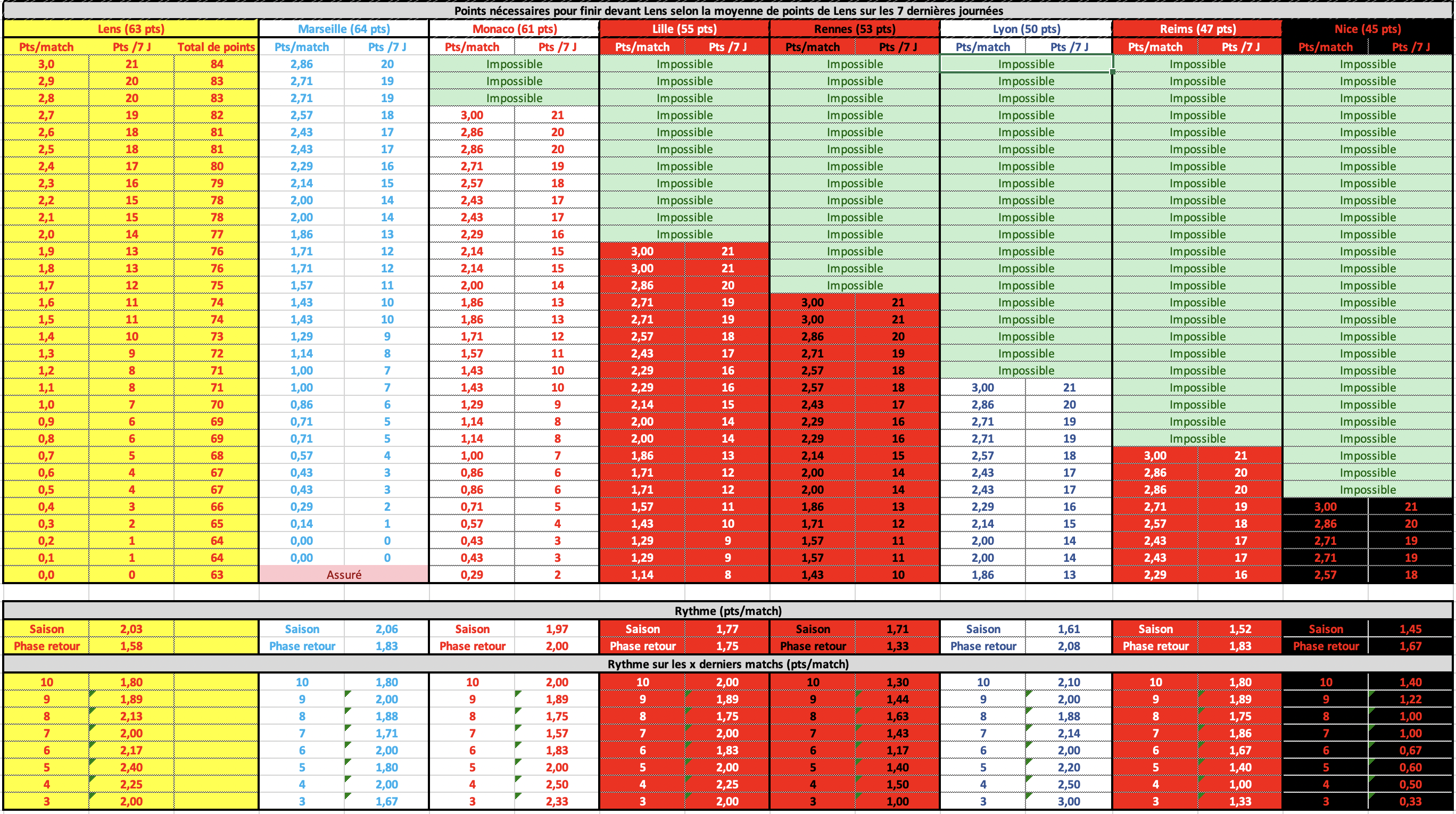The width and height of the screenshot is (1456, 814).
Task: Click the "Total de points" column header
Action: pos(216,47)
